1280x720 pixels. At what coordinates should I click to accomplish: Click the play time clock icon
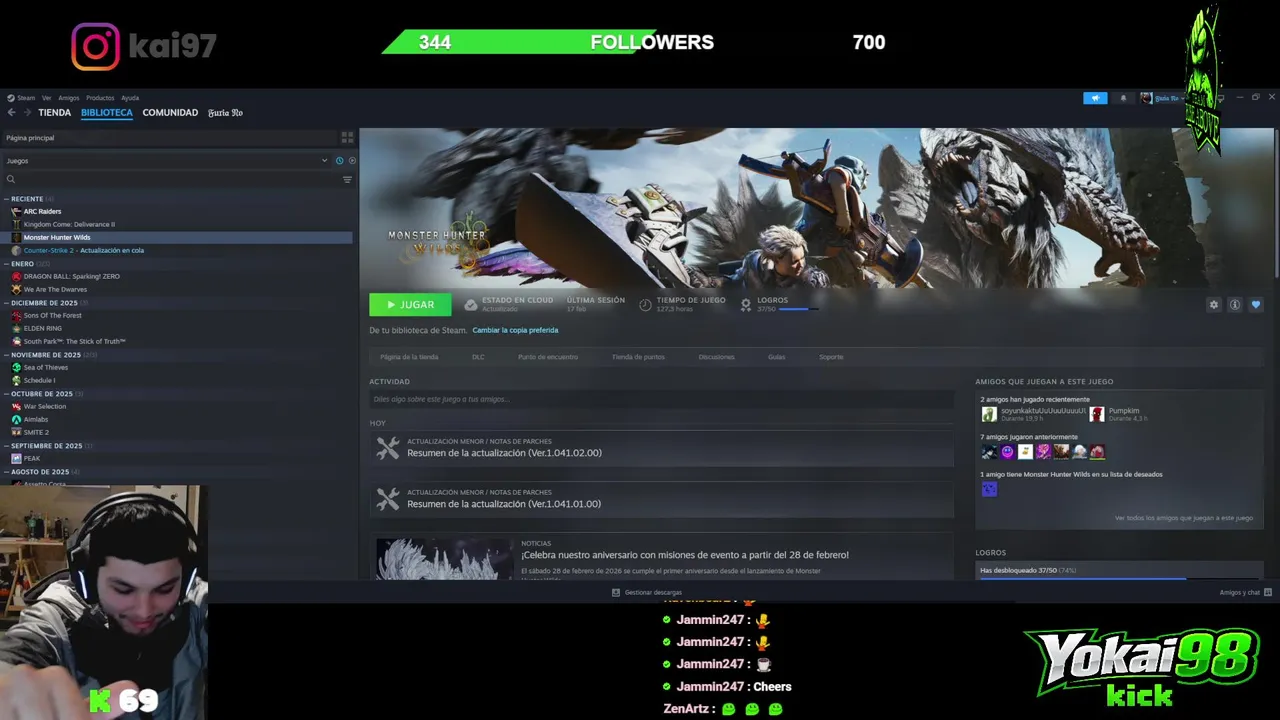pos(645,305)
